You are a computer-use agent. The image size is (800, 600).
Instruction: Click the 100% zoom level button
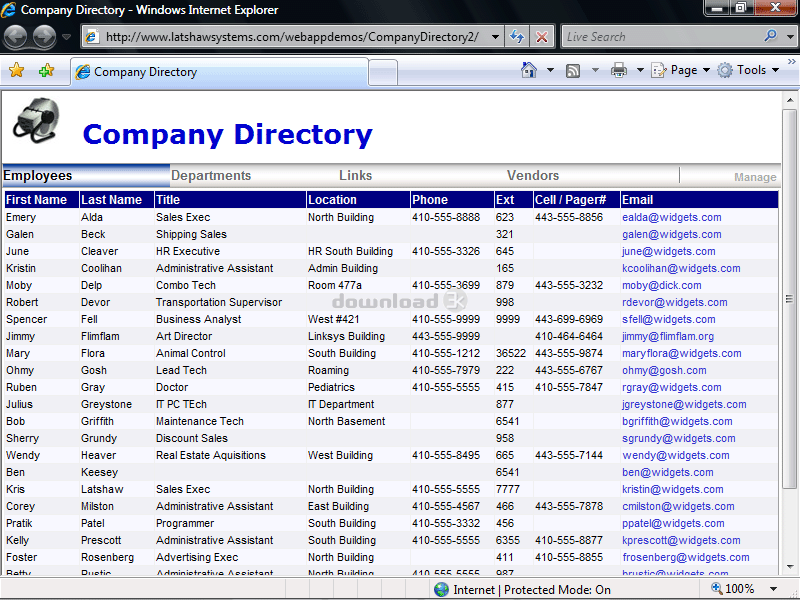[733, 589]
